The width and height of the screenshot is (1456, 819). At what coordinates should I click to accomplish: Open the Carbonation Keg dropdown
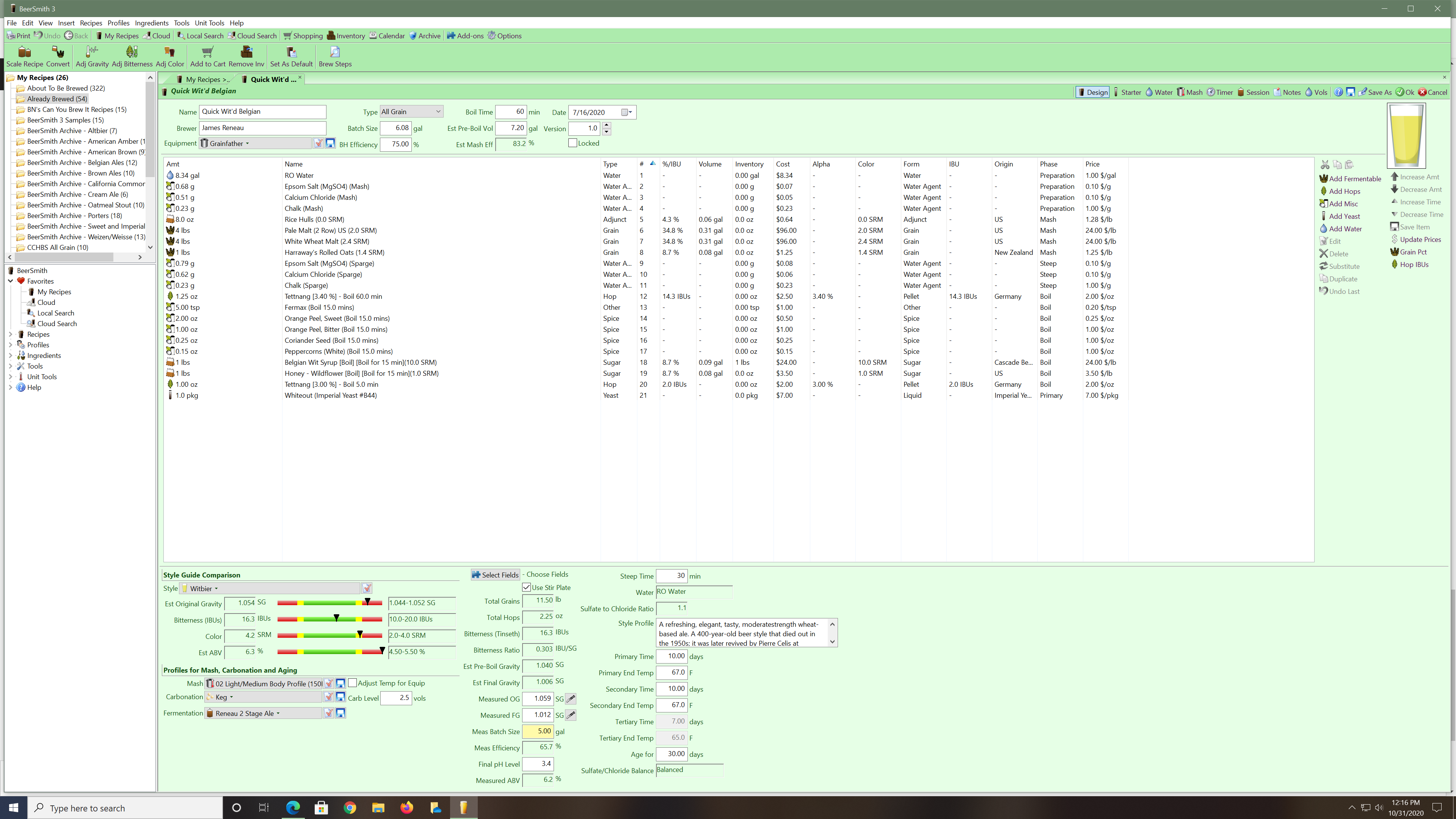click(264, 697)
